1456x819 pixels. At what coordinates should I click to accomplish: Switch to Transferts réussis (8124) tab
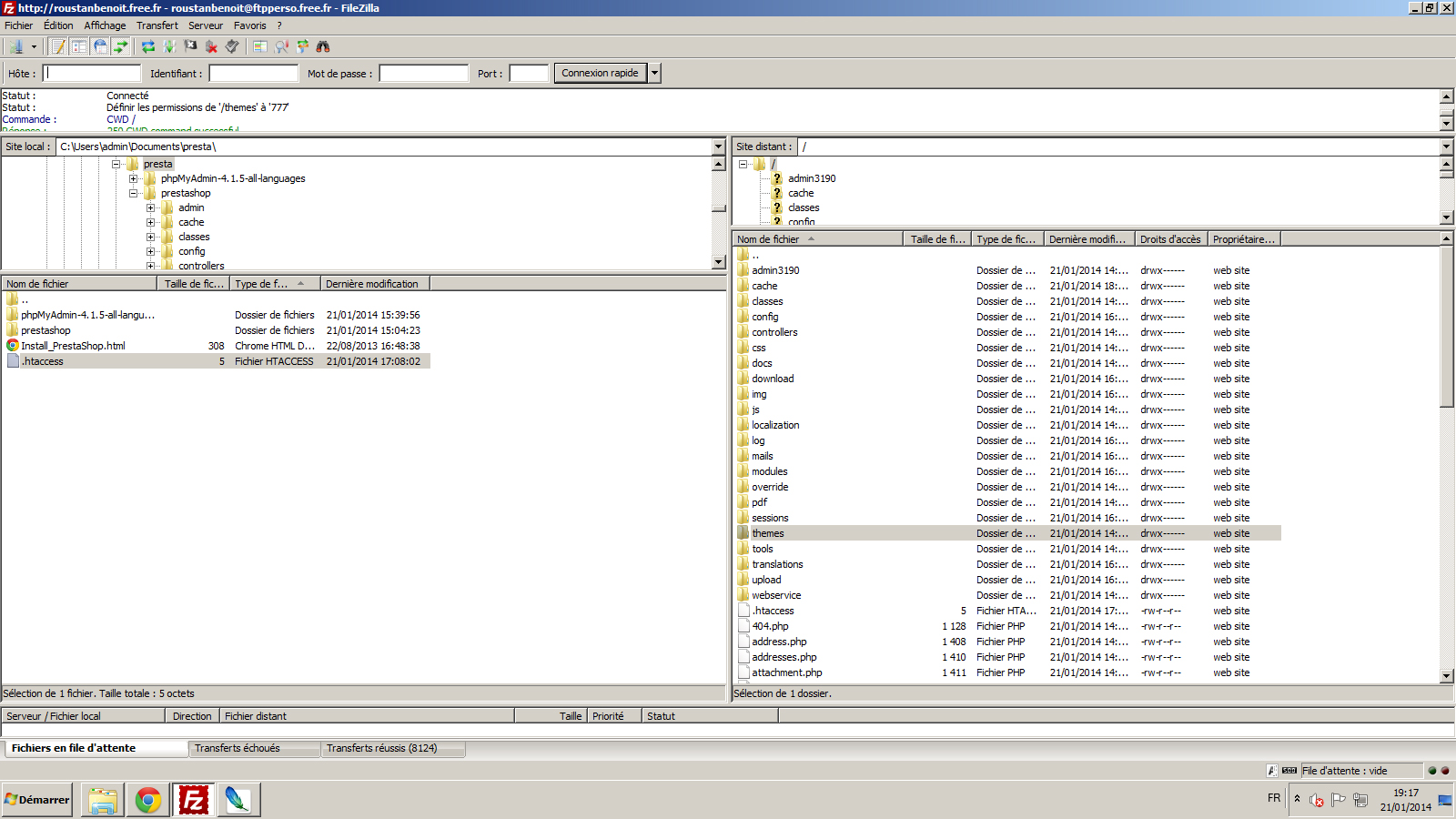394,748
